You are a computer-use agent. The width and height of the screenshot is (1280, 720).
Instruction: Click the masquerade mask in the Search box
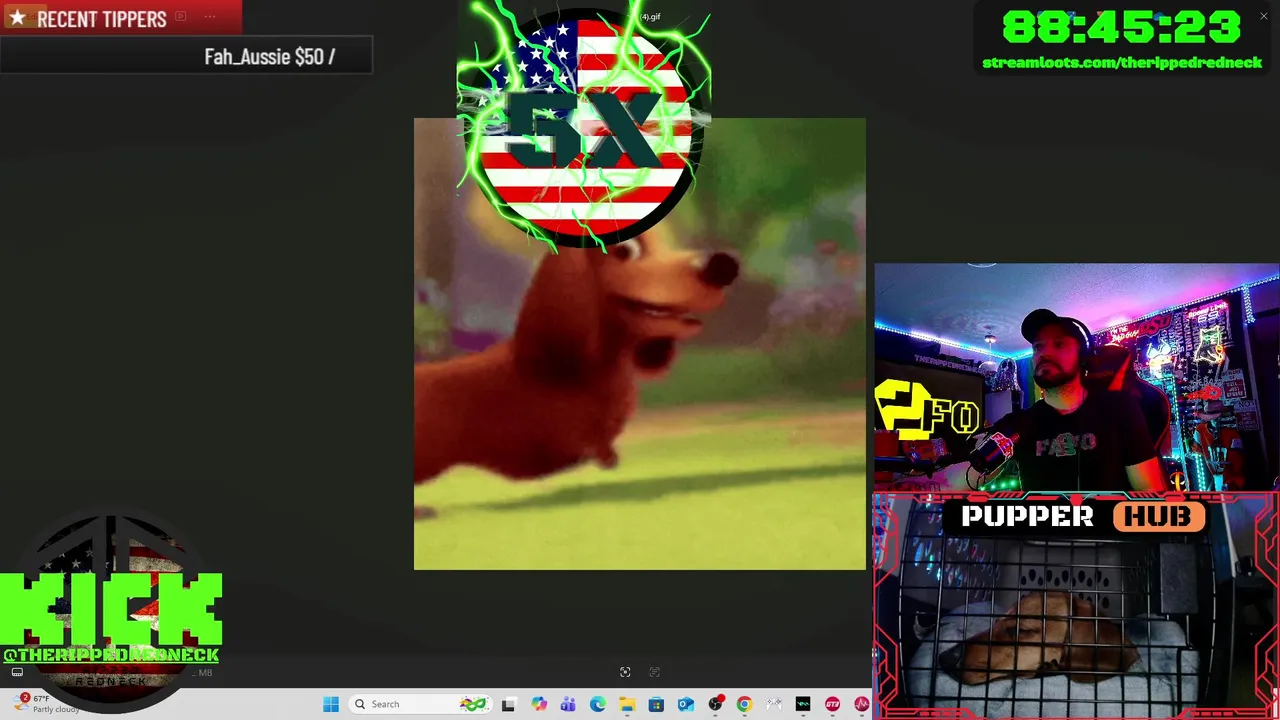tap(472, 704)
